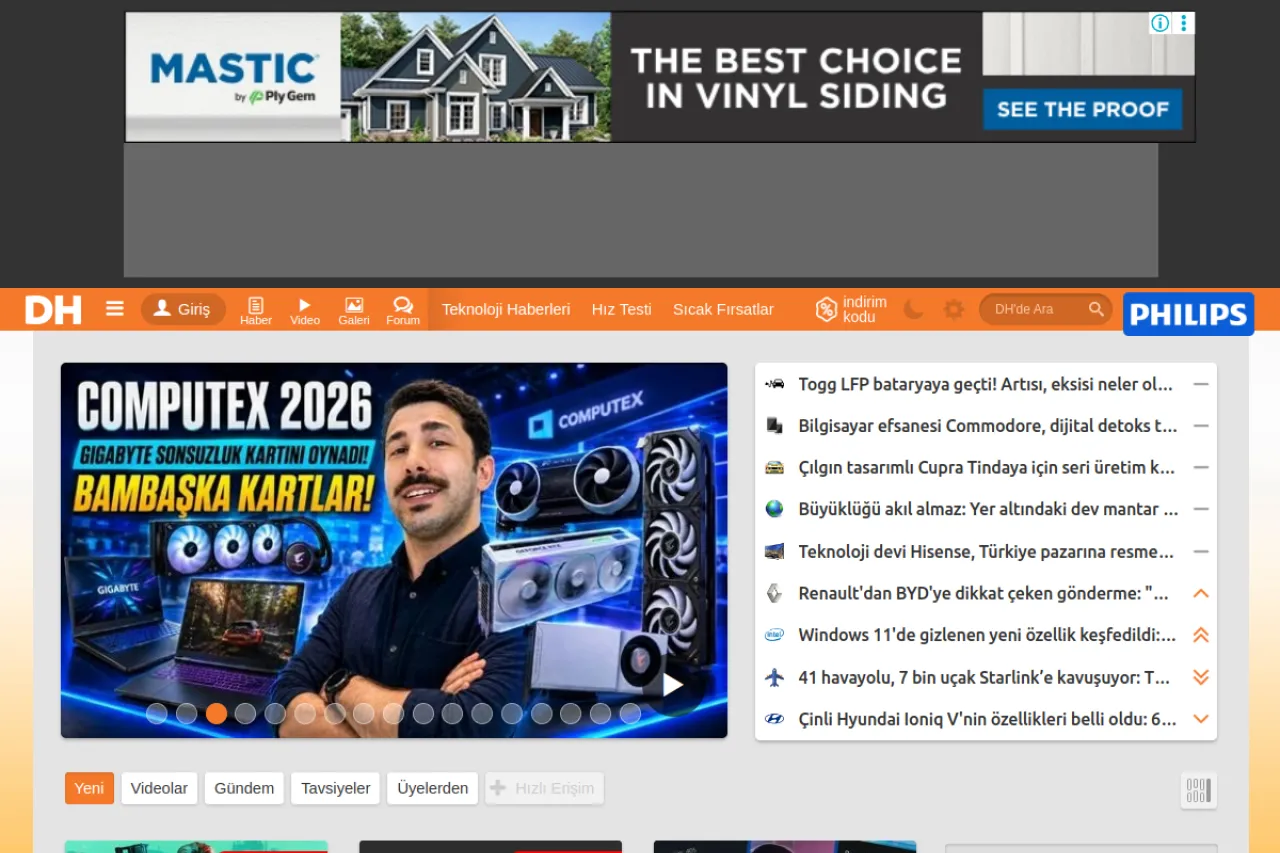Open the Forum section icon
This screenshot has width=1280, height=853.
pyautogui.click(x=403, y=311)
